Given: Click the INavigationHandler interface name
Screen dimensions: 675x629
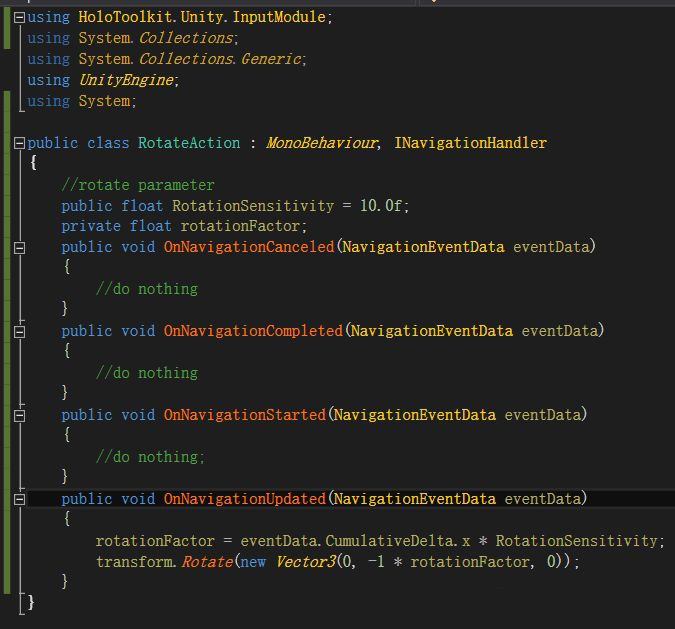Looking at the screenshot, I should 471,143.
